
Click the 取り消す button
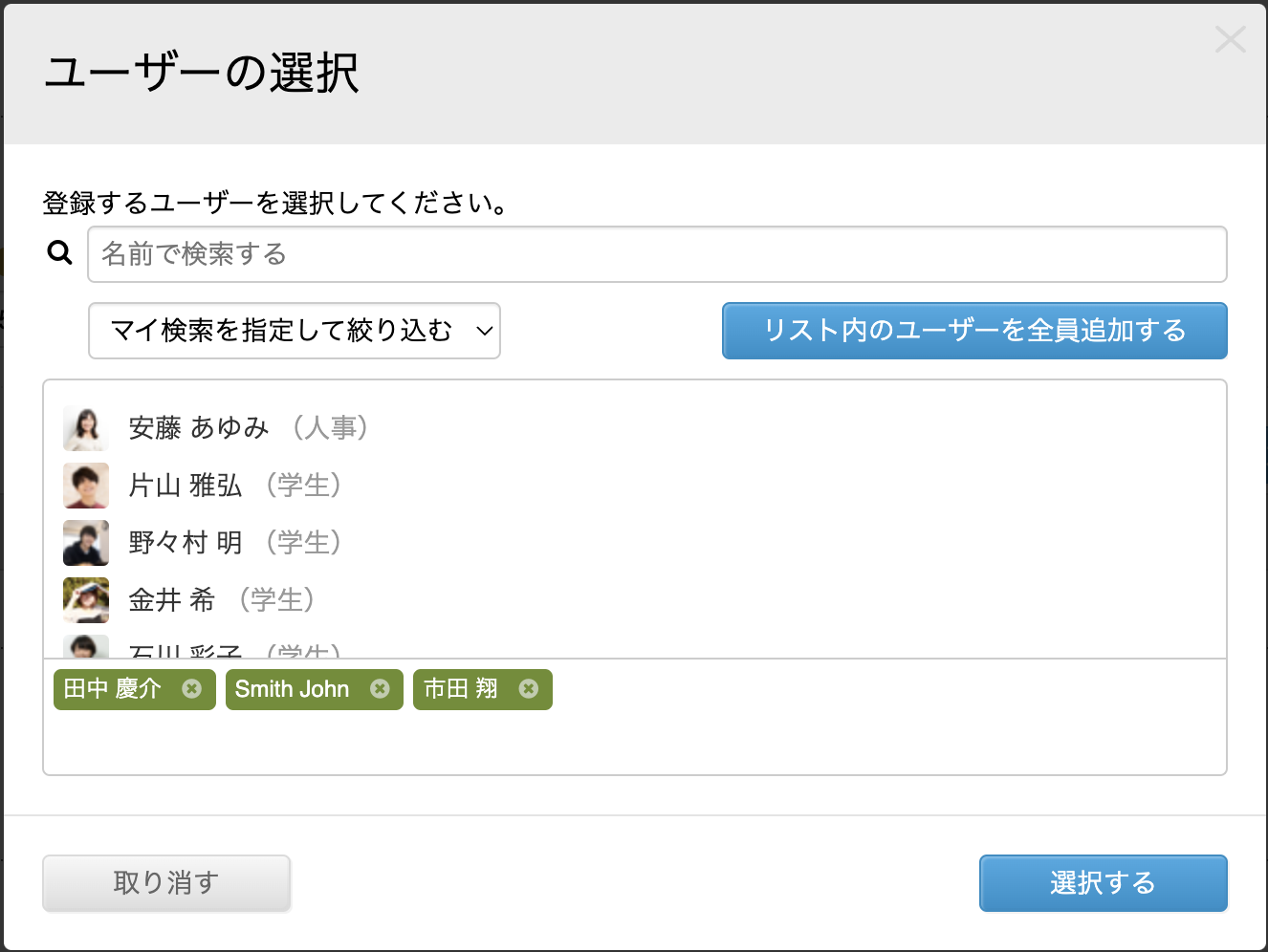pyautogui.click(x=166, y=883)
